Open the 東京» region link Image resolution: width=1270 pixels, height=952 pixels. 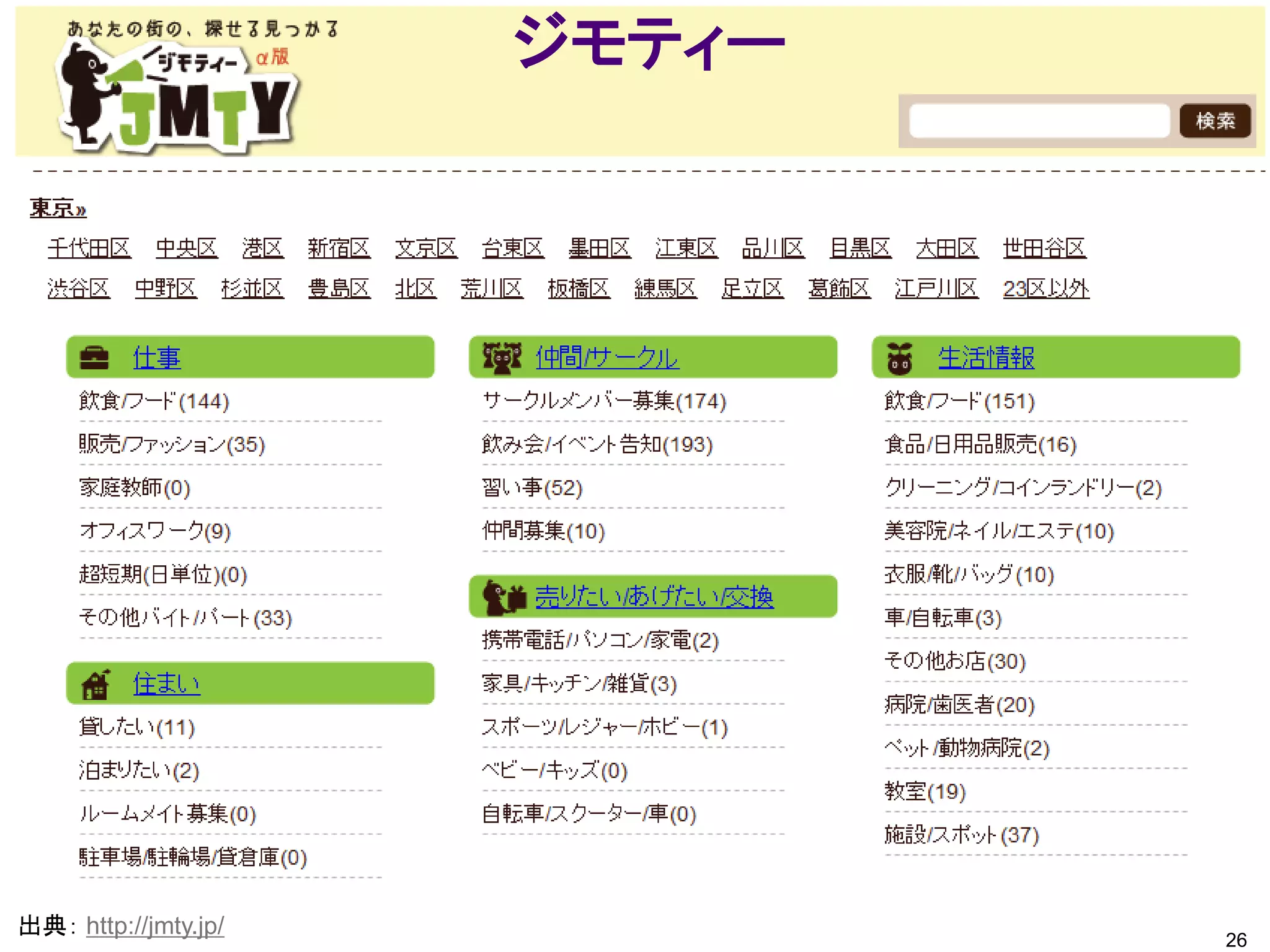click(x=58, y=208)
